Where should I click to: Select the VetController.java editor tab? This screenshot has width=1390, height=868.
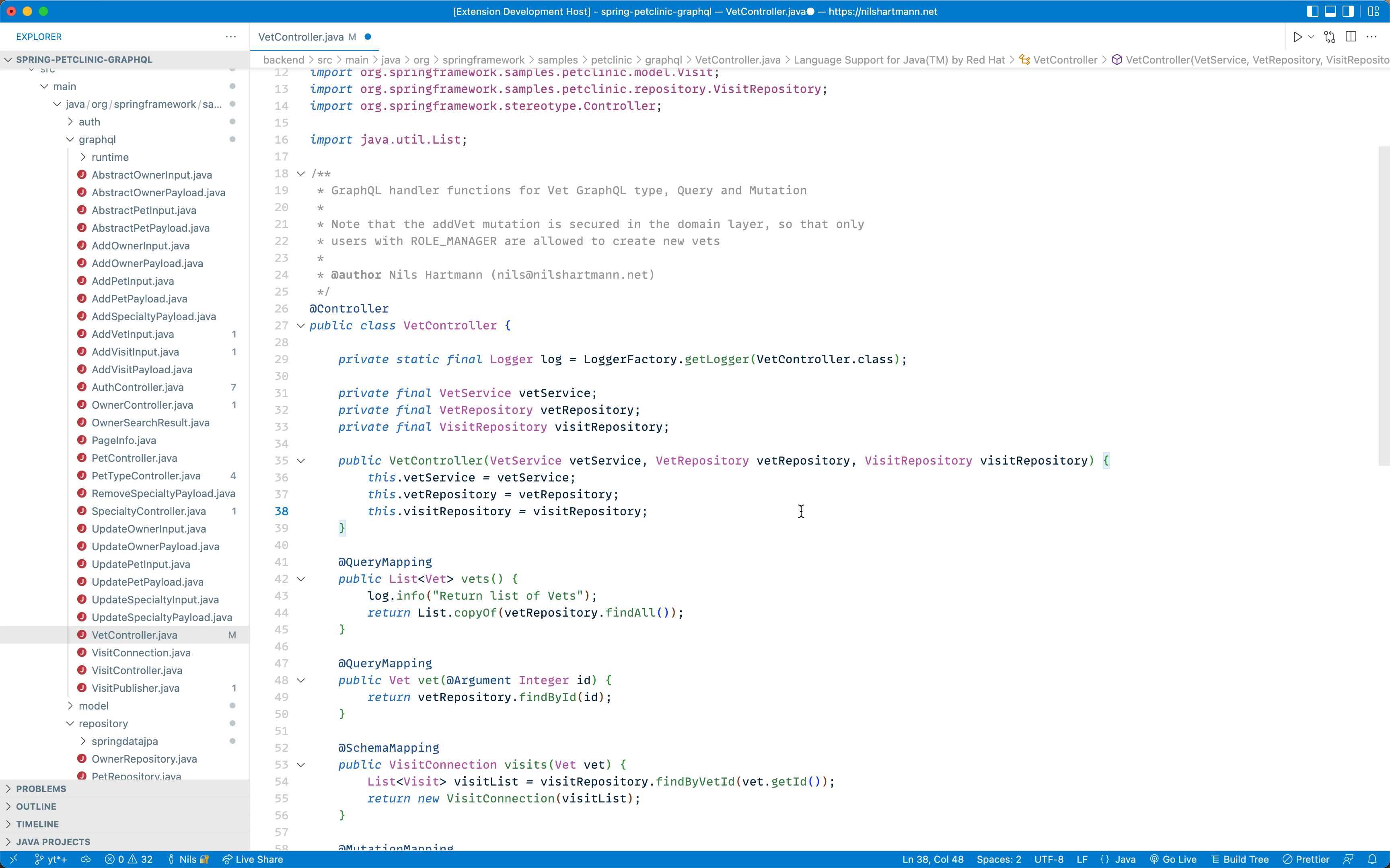click(x=301, y=37)
